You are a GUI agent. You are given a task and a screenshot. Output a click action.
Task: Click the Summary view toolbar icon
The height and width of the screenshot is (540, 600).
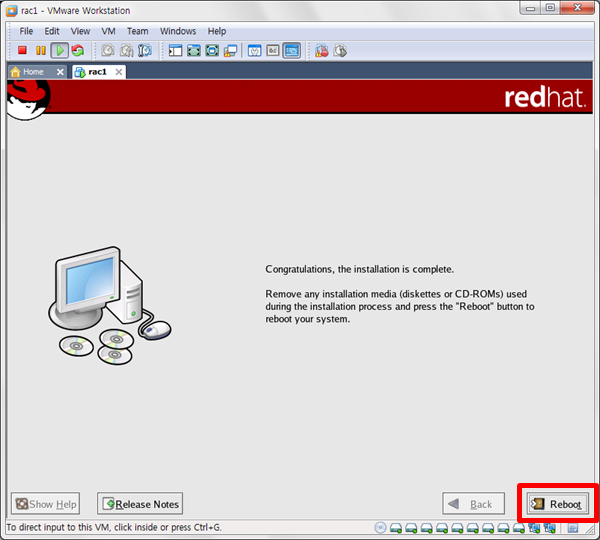(254, 50)
